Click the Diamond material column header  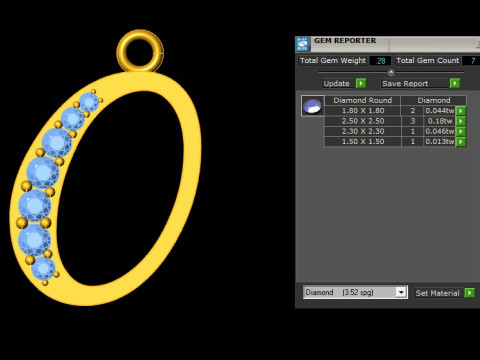(434, 100)
